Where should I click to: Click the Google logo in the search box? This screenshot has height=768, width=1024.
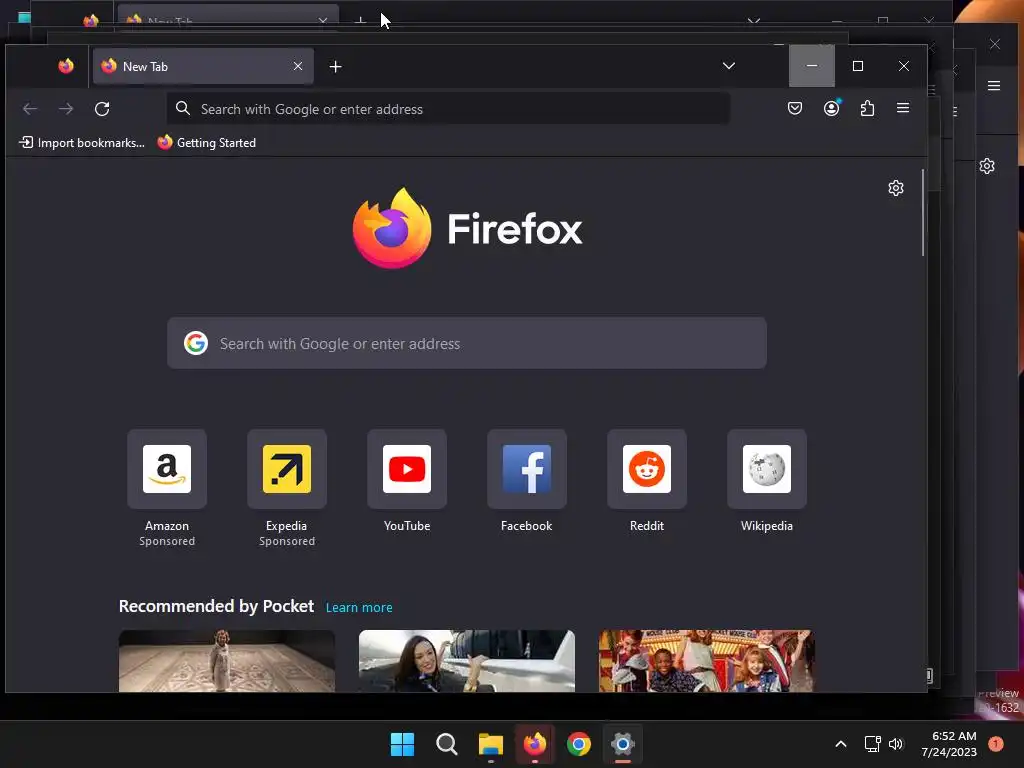click(196, 343)
